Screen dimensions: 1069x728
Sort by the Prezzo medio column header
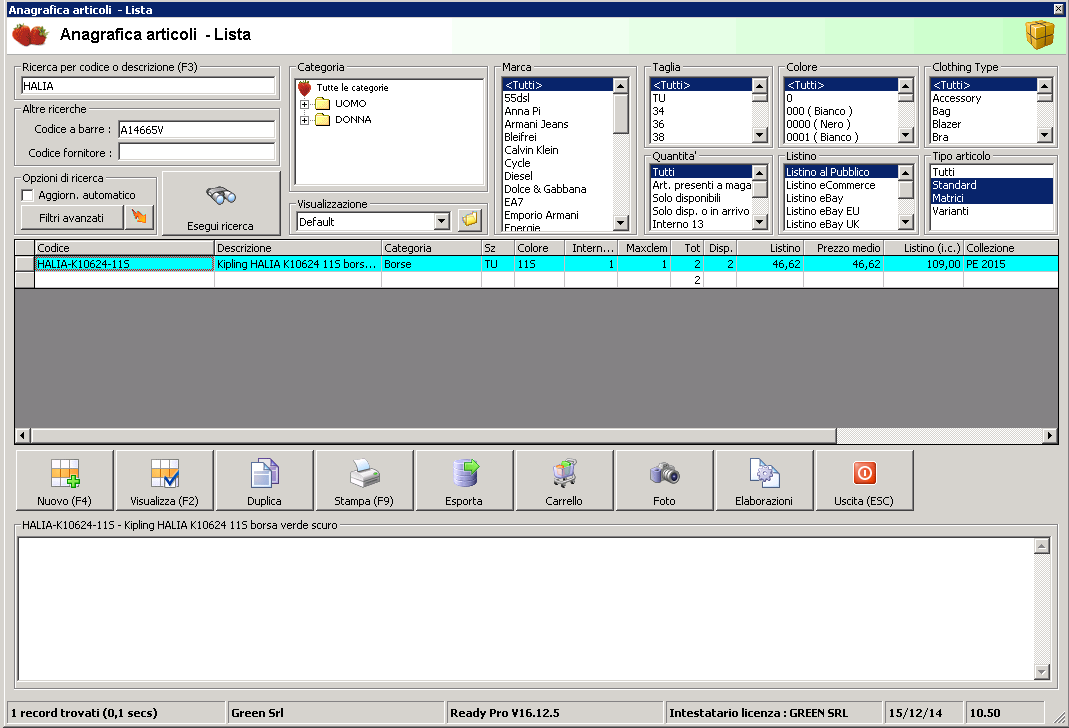pos(844,248)
